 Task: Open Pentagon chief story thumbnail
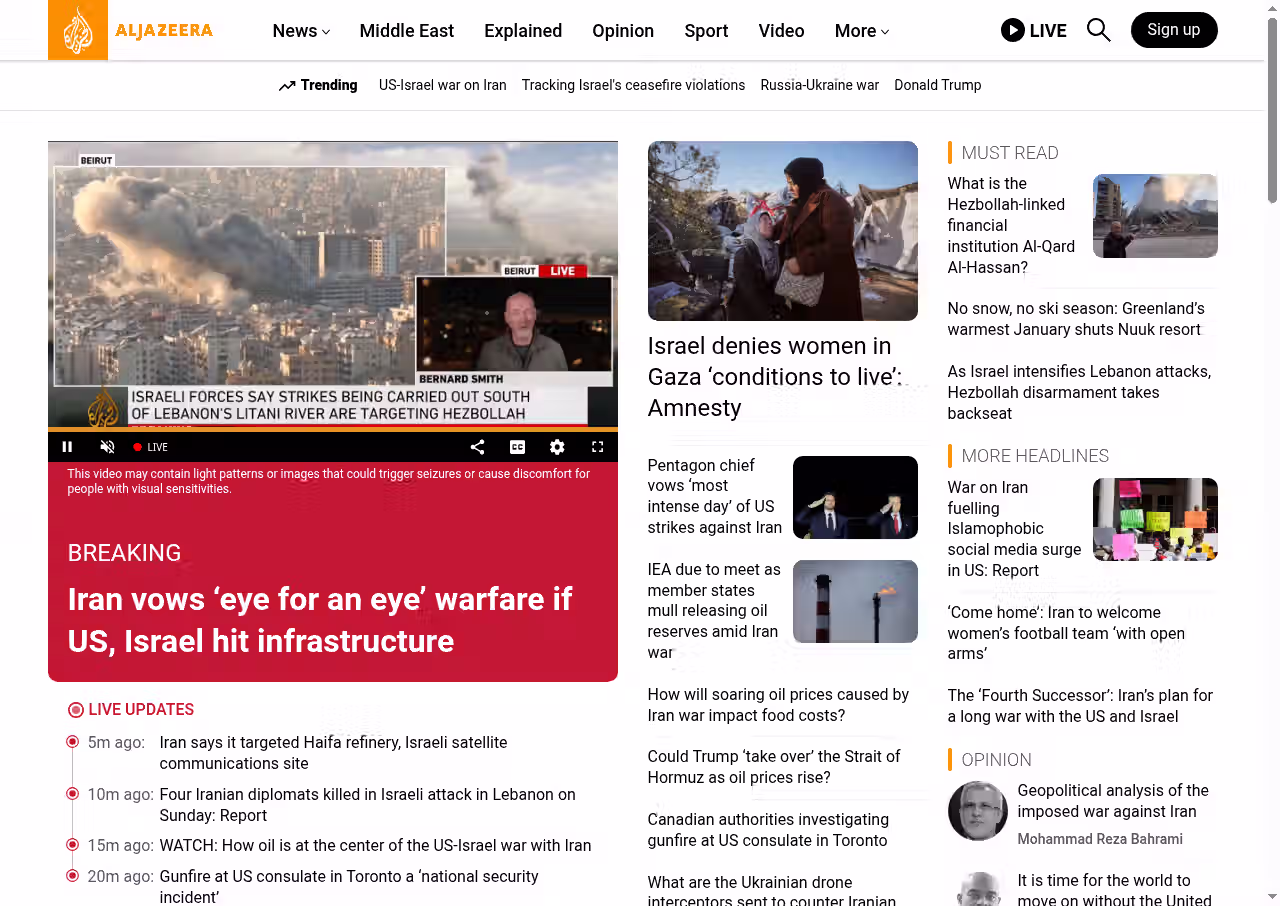854,498
